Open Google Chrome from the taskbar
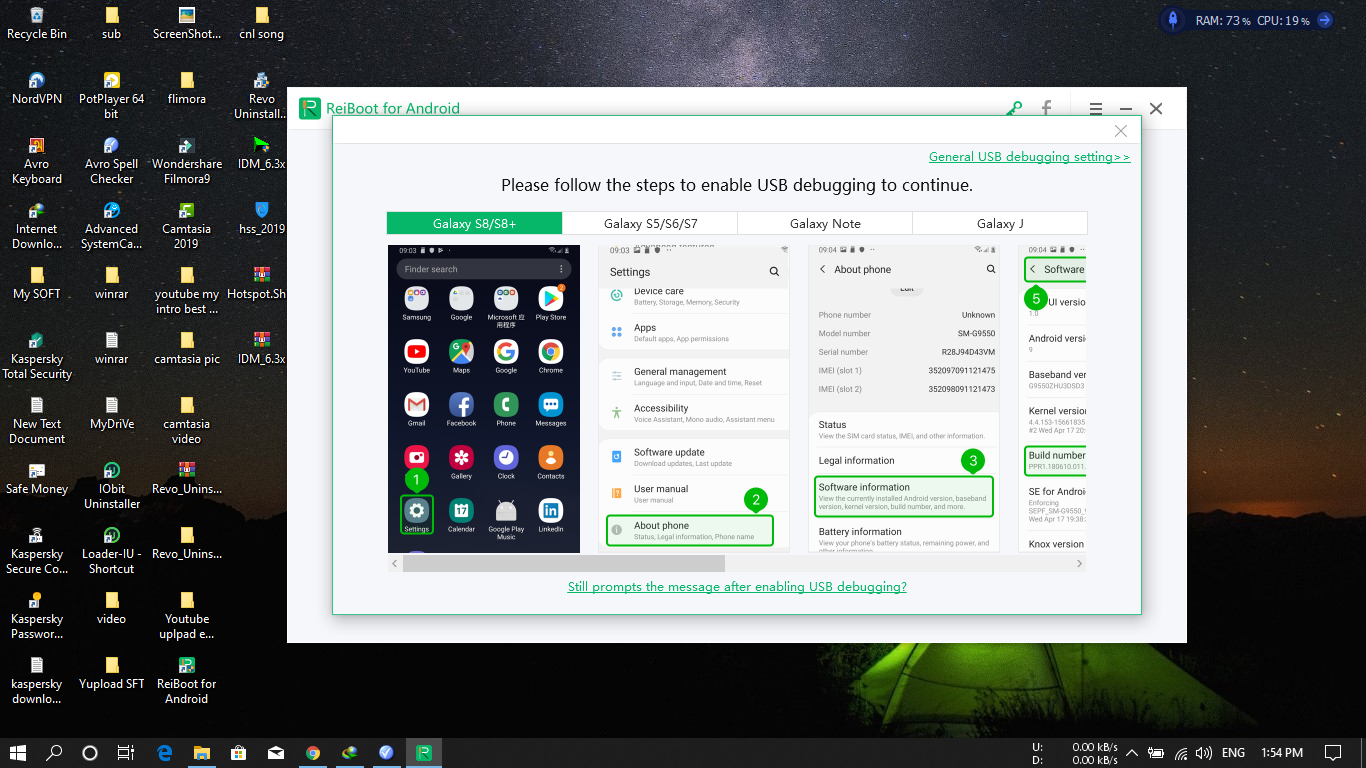1366x768 pixels. (x=313, y=753)
